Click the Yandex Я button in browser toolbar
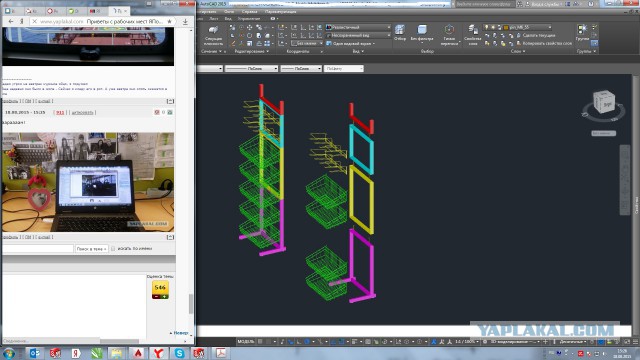 [x=22, y=21]
